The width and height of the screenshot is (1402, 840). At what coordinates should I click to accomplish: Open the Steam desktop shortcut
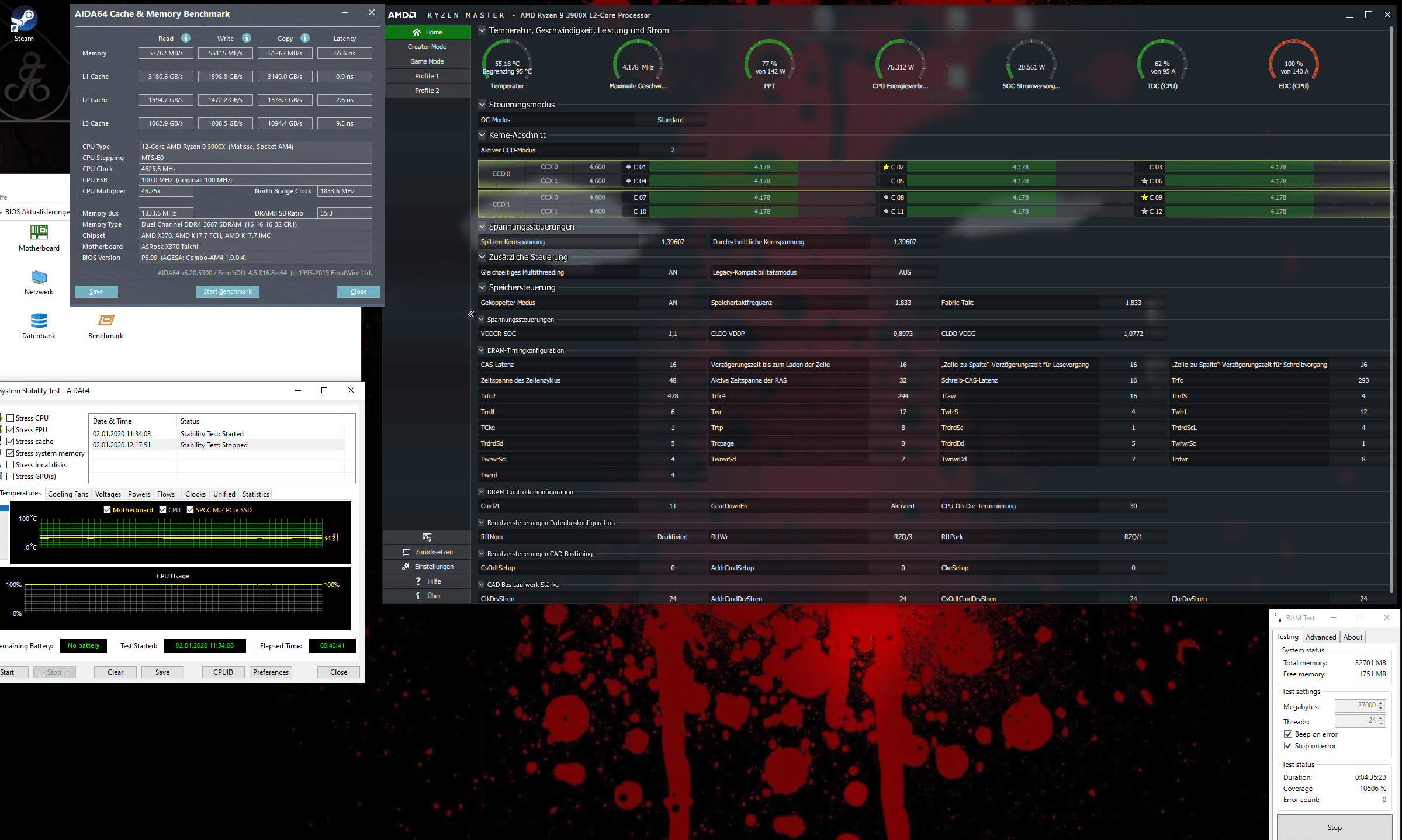[24, 23]
